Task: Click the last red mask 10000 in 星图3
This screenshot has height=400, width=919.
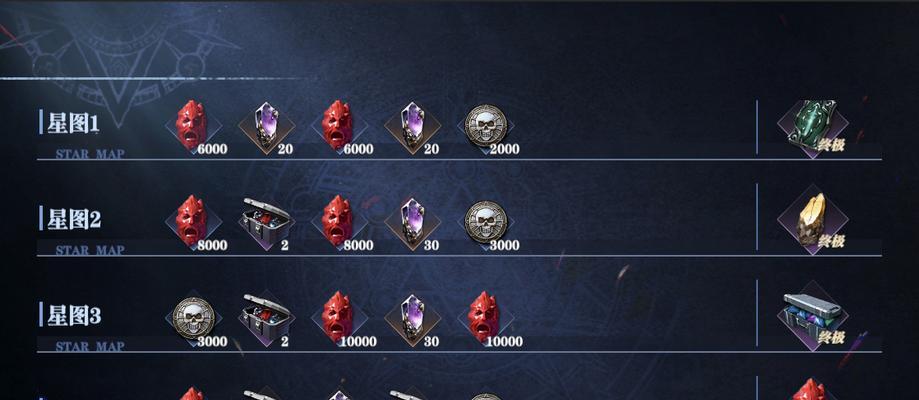Action: [486, 319]
